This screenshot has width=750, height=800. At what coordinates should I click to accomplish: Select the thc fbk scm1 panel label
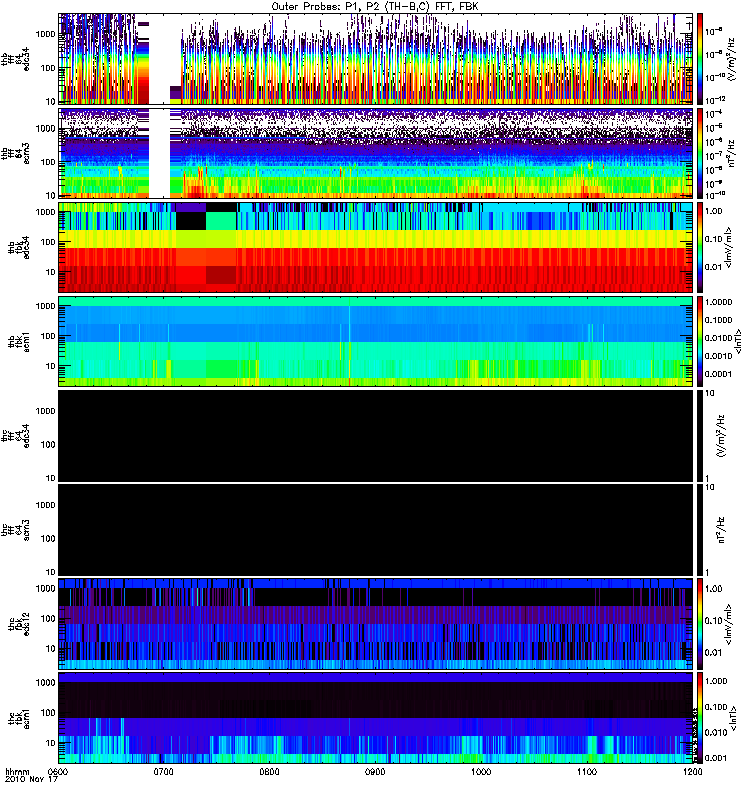pyautogui.click(x=19, y=718)
